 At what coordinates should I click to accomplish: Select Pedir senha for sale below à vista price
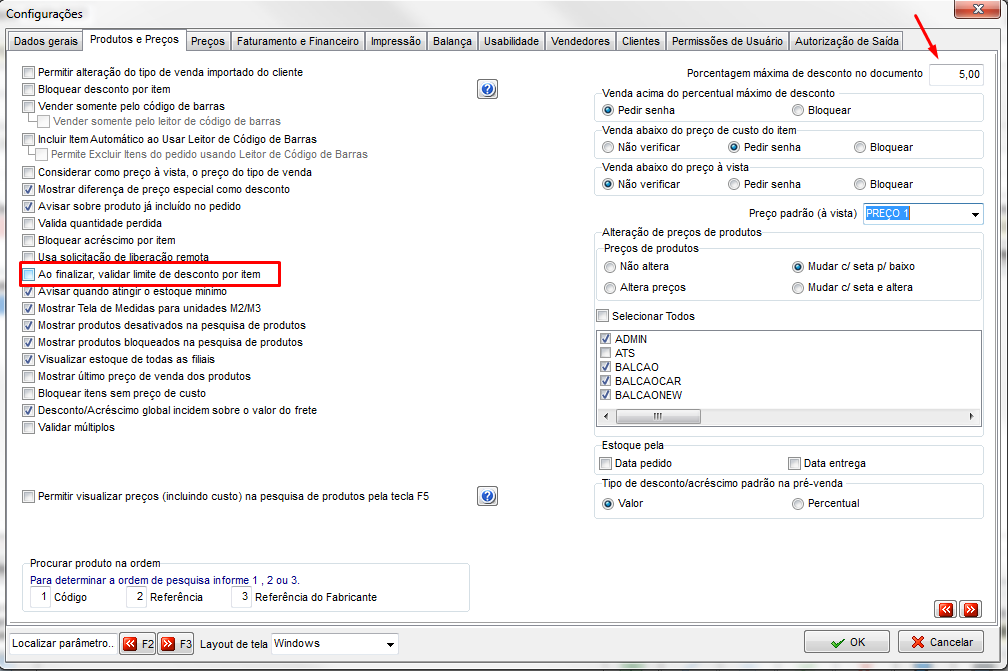[734, 184]
